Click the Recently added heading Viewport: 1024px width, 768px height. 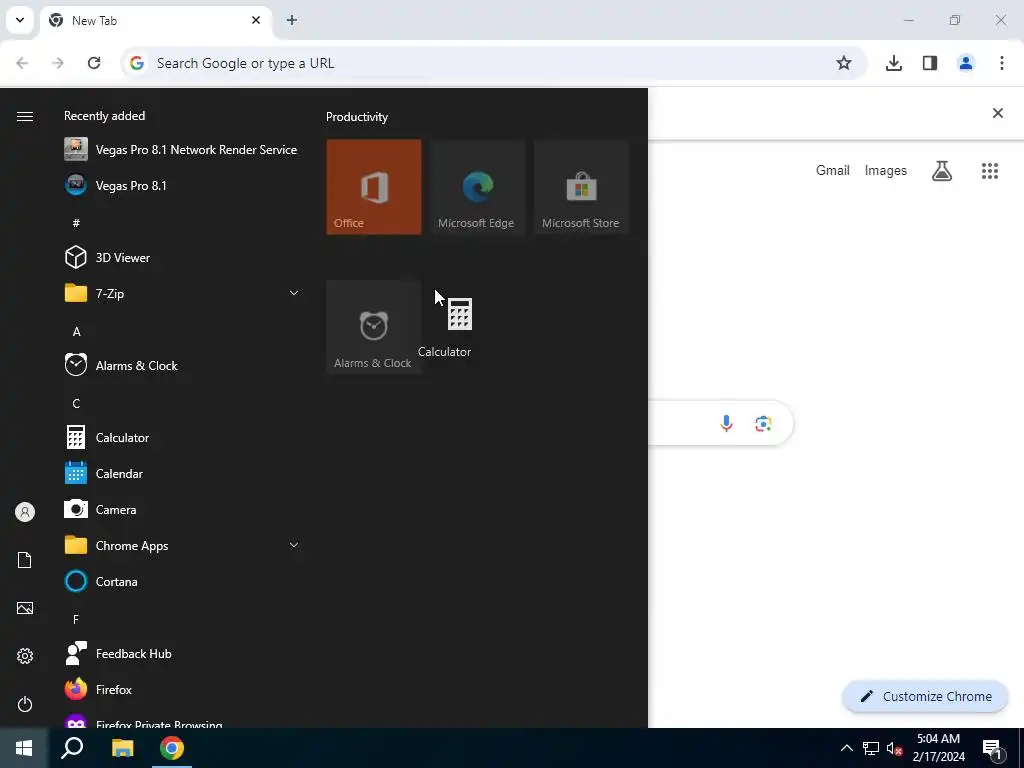click(x=104, y=116)
